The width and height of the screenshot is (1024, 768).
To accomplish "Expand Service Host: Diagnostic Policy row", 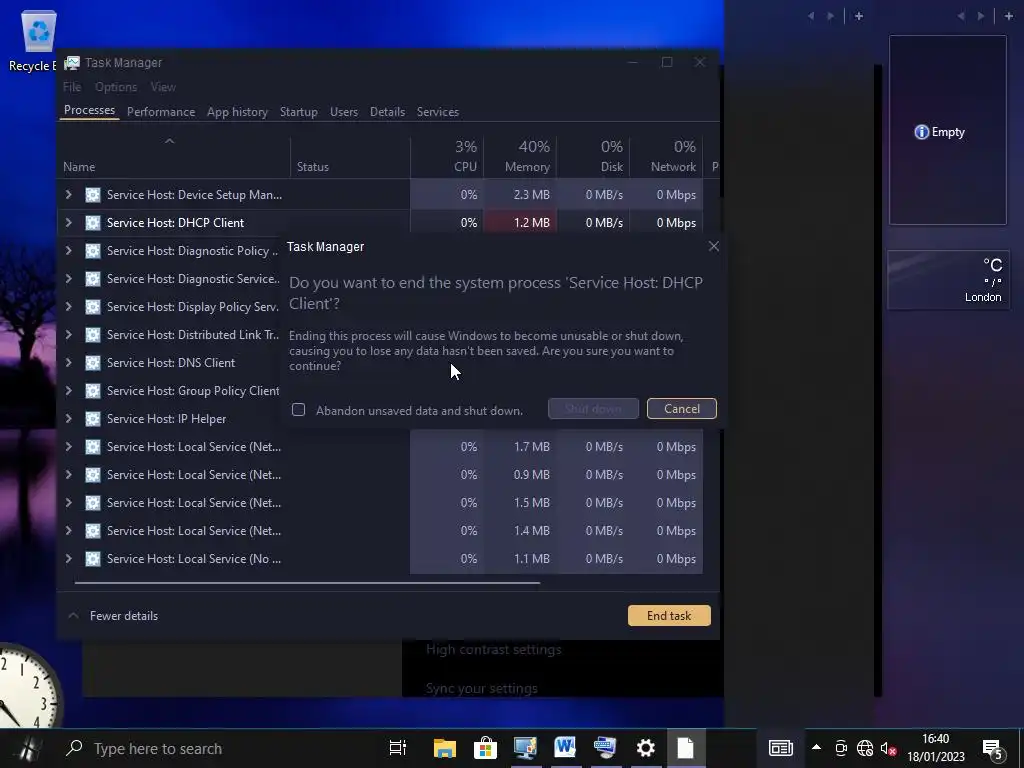I will [68, 251].
